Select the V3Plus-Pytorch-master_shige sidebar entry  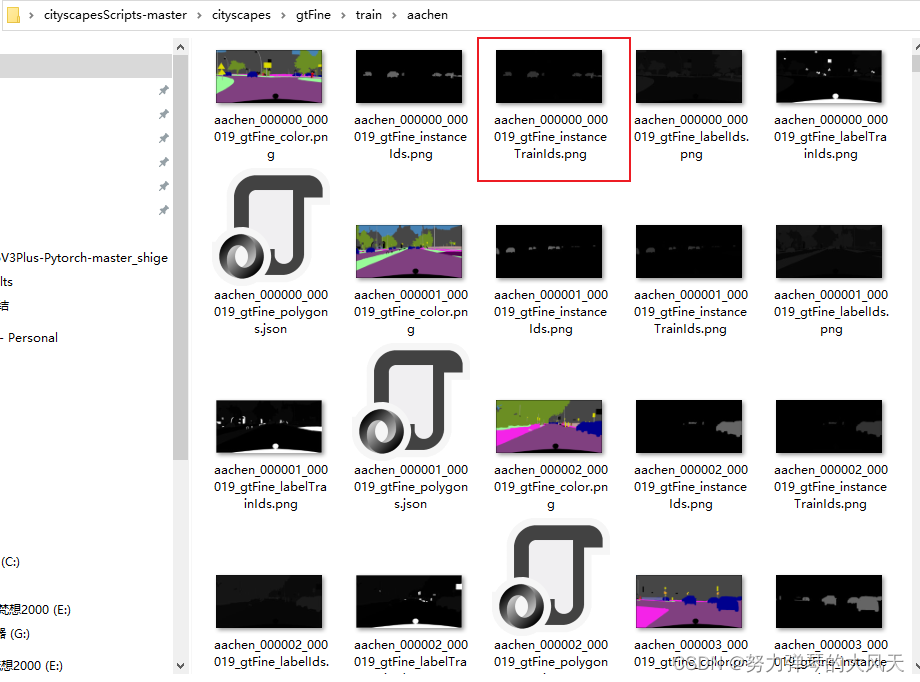click(82, 257)
